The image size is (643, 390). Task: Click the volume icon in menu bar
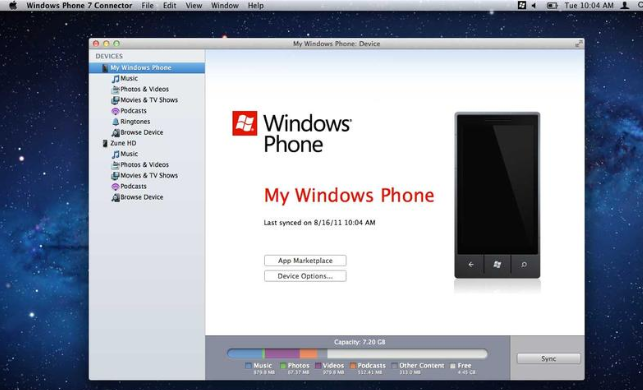tap(534, 5)
